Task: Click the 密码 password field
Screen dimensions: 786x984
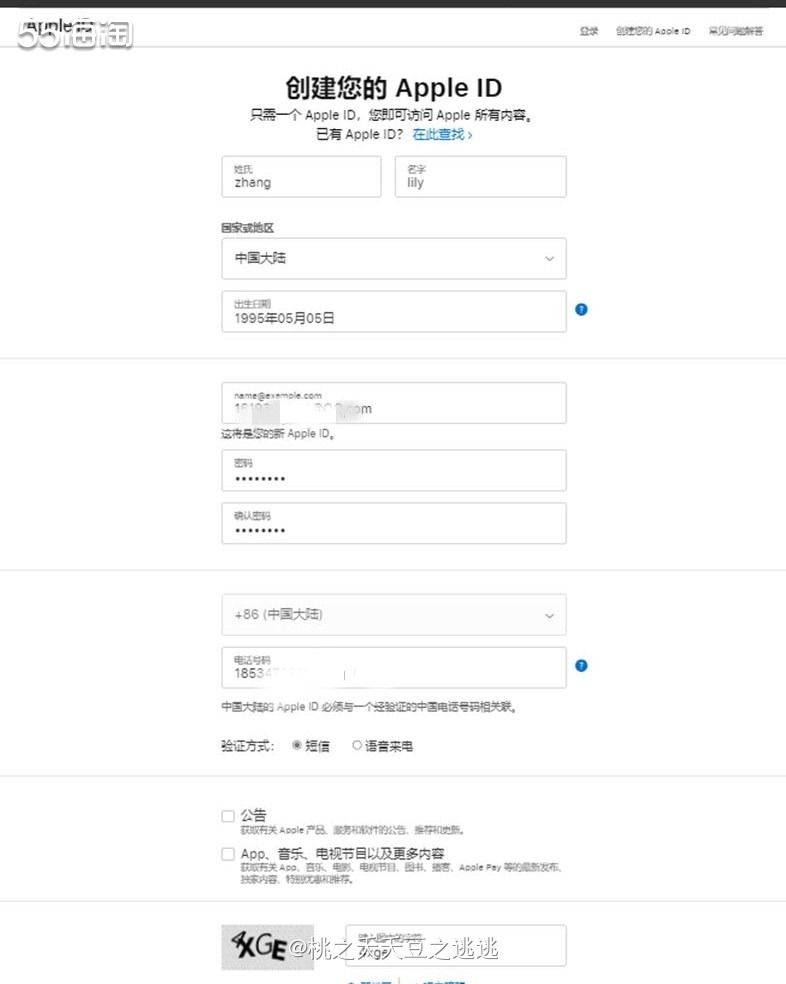Action: [x=394, y=471]
